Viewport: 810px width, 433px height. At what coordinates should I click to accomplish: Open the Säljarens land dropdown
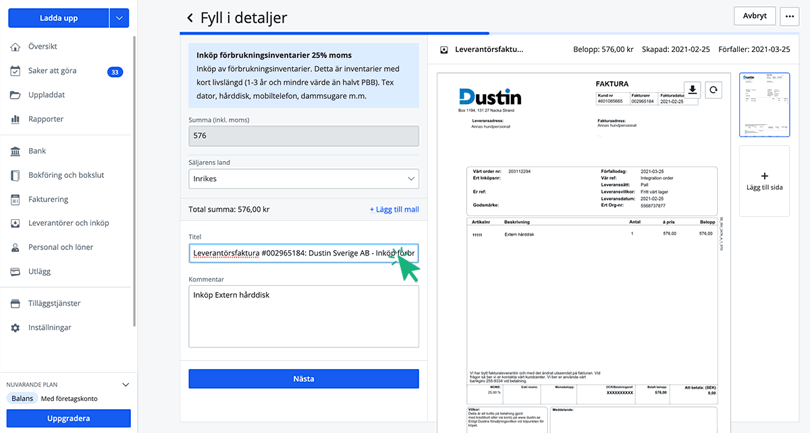point(303,179)
